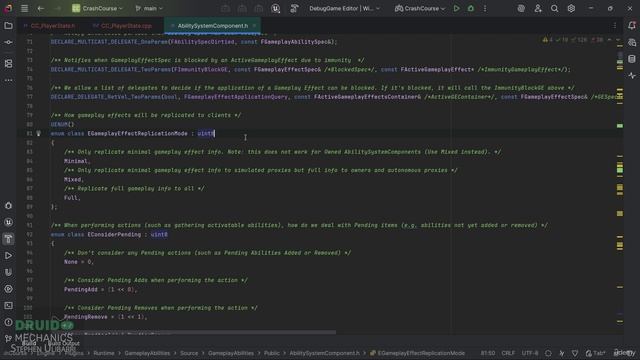Start debugging with the green bug icon

coord(471,8)
